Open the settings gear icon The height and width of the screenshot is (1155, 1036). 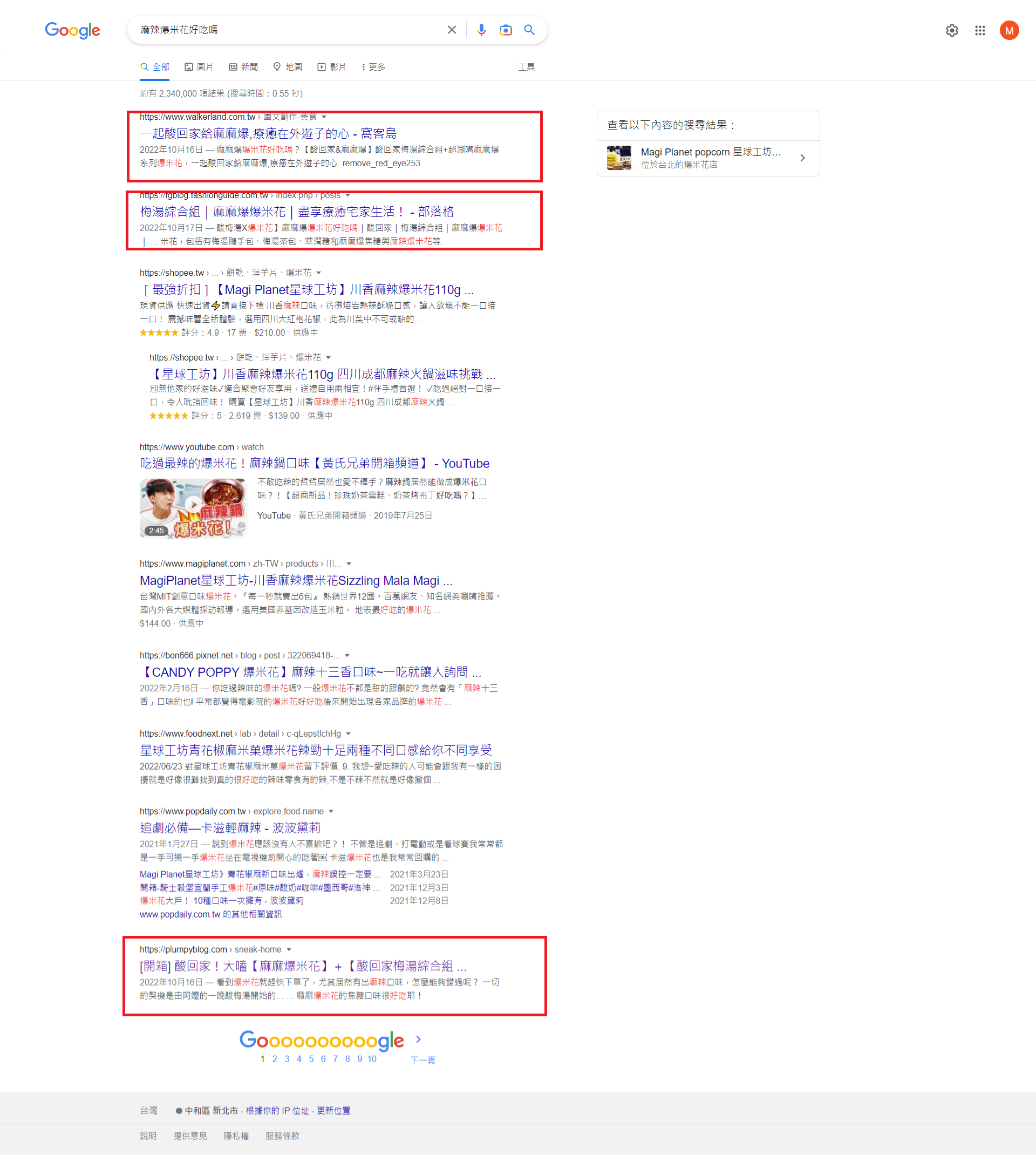tap(952, 30)
